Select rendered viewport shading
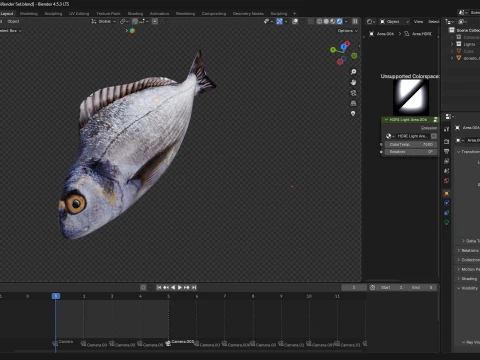The width and height of the screenshot is (480, 360). pyautogui.click(x=339, y=21)
